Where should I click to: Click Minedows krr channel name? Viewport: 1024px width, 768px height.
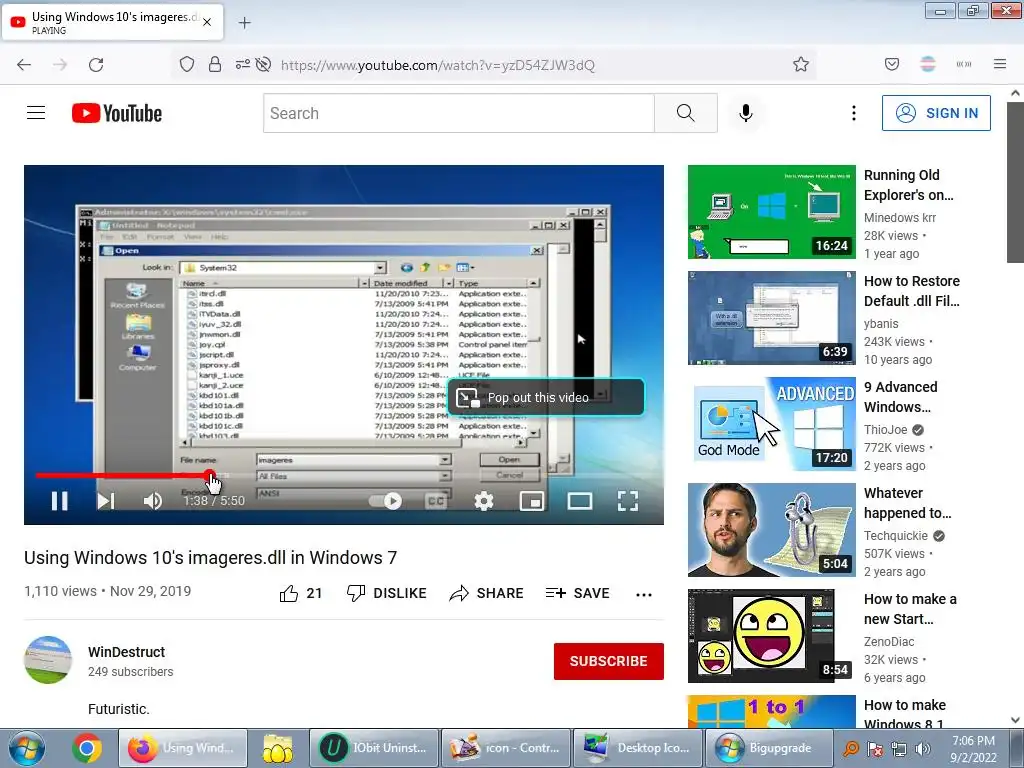click(x=900, y=217)
